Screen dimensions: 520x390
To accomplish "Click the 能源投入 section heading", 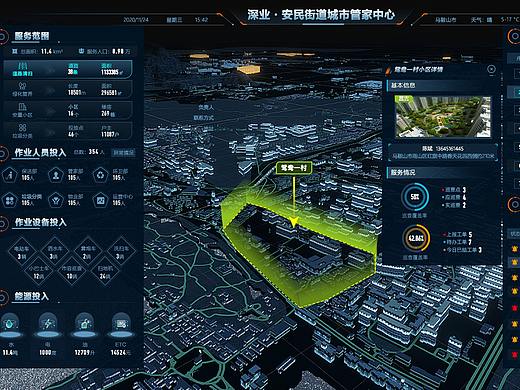I will pos(31,296).
